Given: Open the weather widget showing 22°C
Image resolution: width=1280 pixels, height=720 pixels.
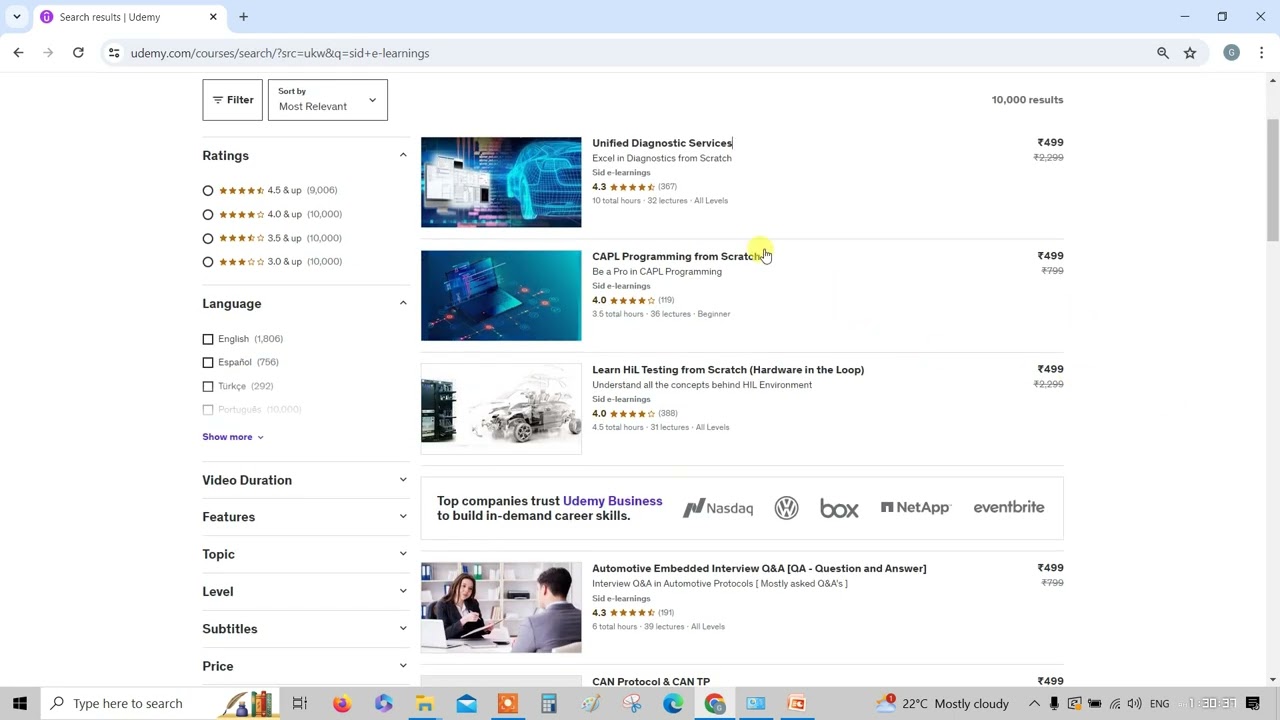Looking at the screenshot, I should coord(941,703).
